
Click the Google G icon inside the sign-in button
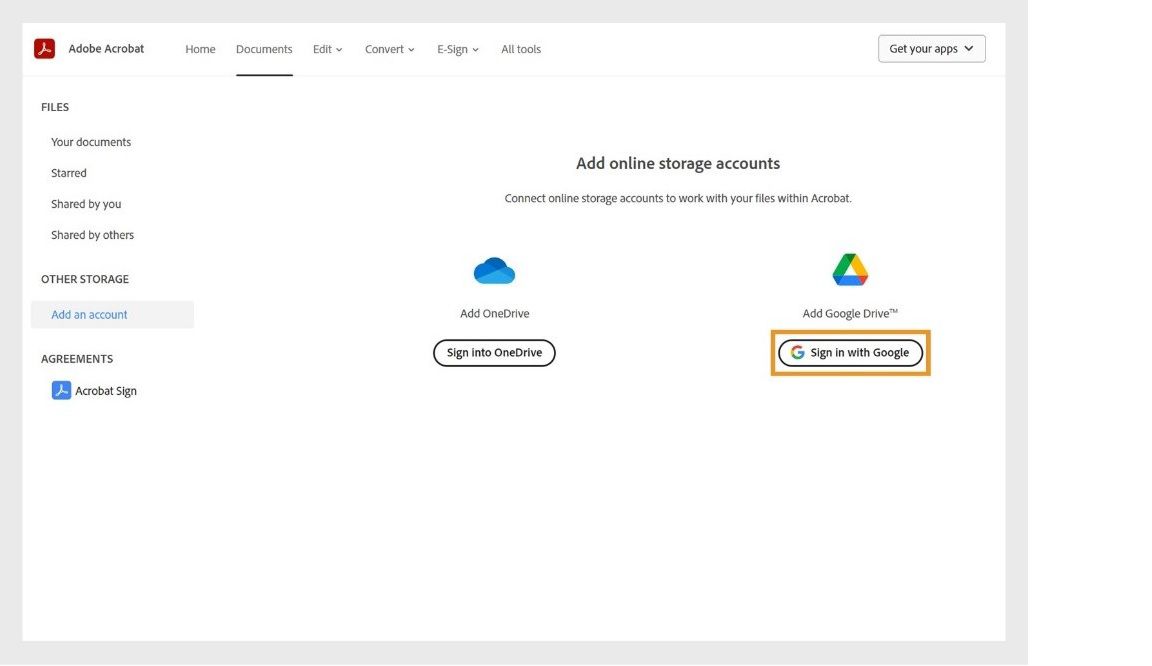tap(797, 352)
